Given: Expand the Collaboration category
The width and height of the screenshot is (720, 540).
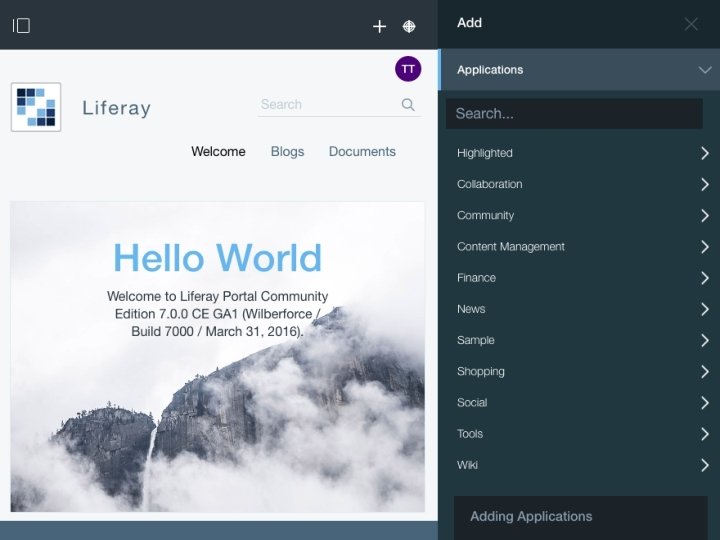Looking at the screenshot, I should 582,184.
